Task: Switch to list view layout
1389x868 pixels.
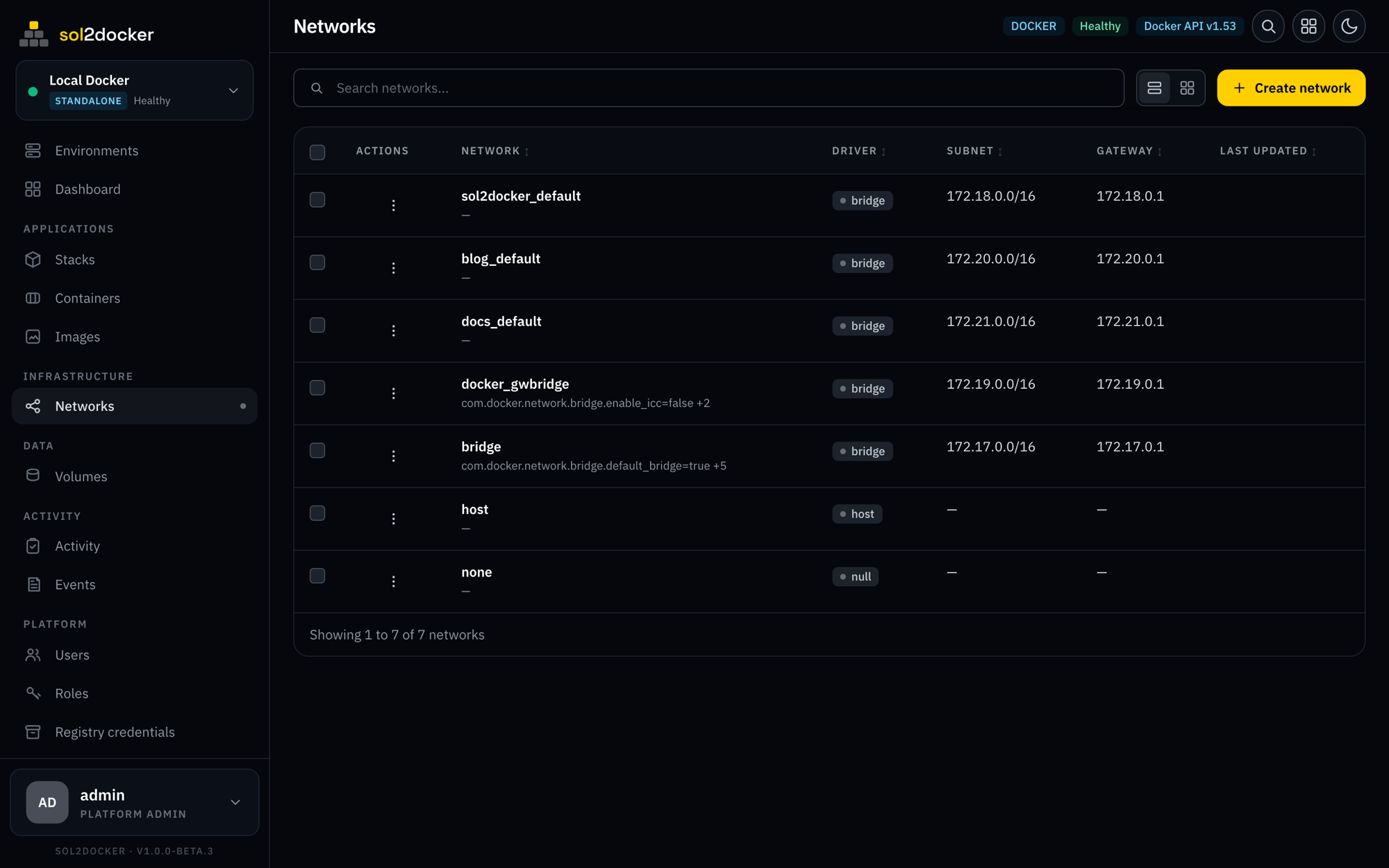Action: click(x=1154, y=88)
